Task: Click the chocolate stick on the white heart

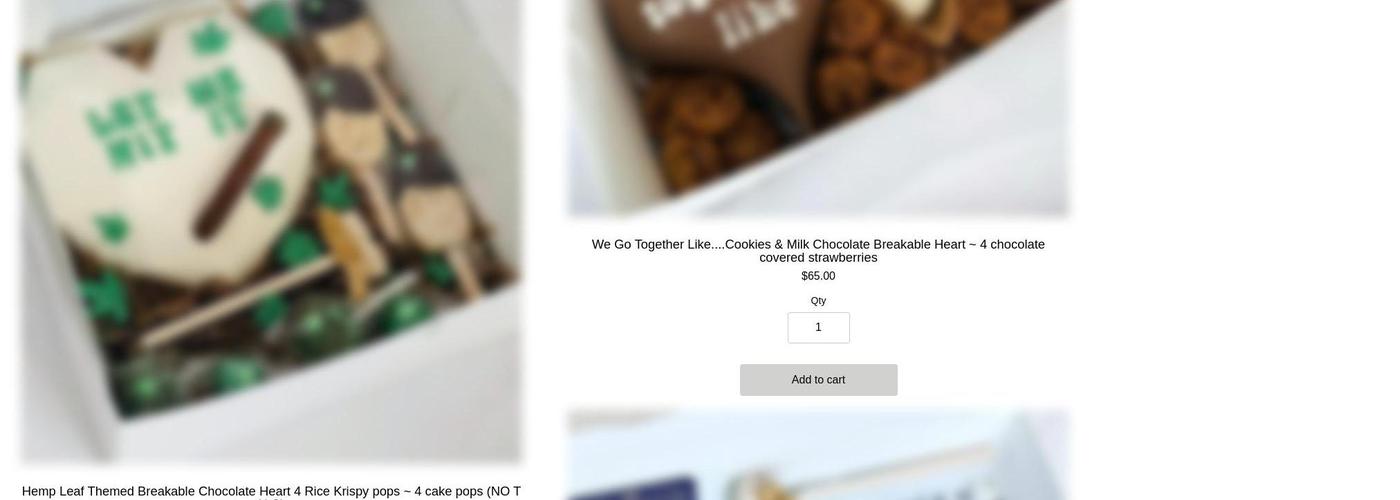Action: (x=238, y=177)
